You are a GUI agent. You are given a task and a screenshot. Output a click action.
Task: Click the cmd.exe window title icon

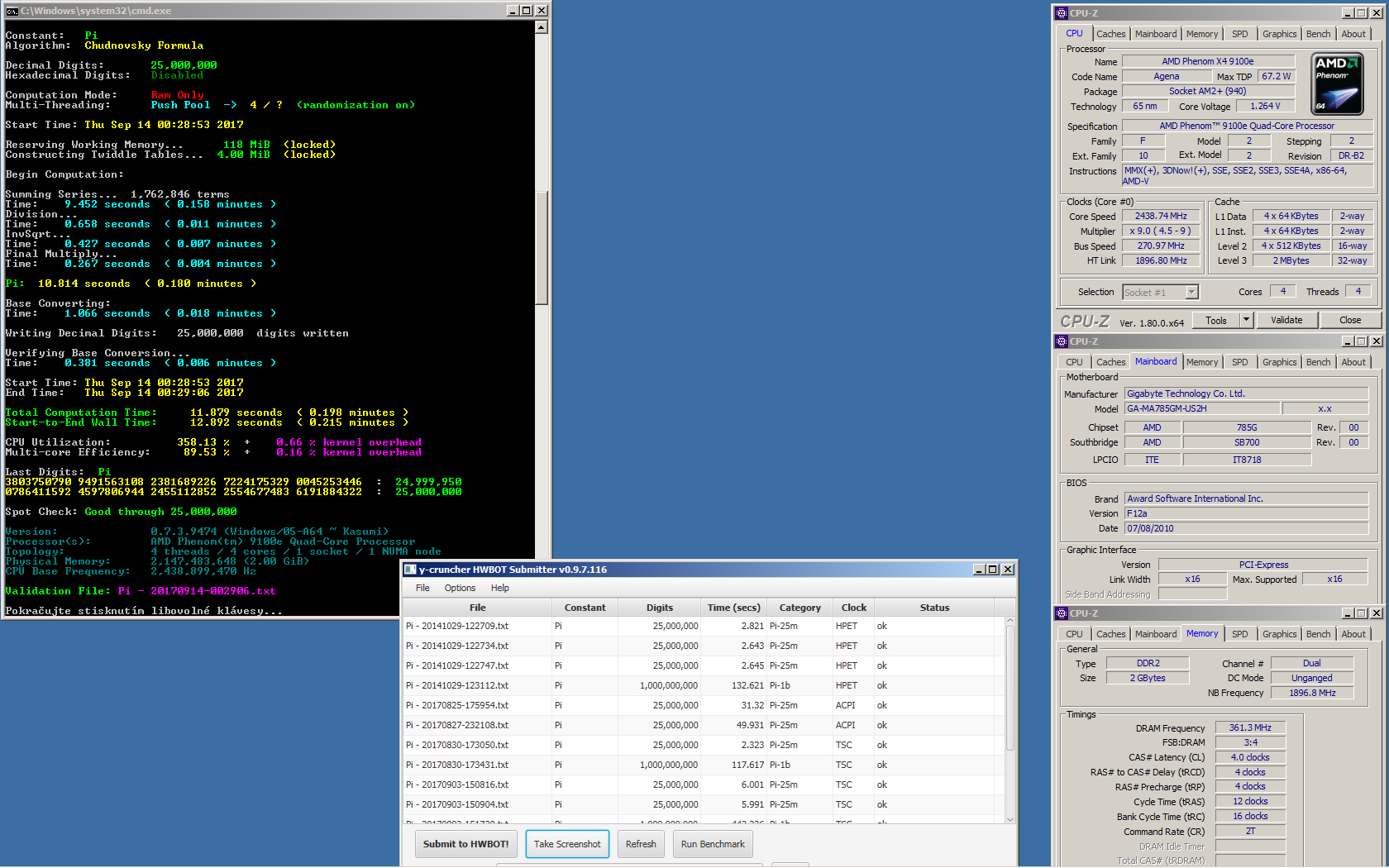click(x=12, y=11)
